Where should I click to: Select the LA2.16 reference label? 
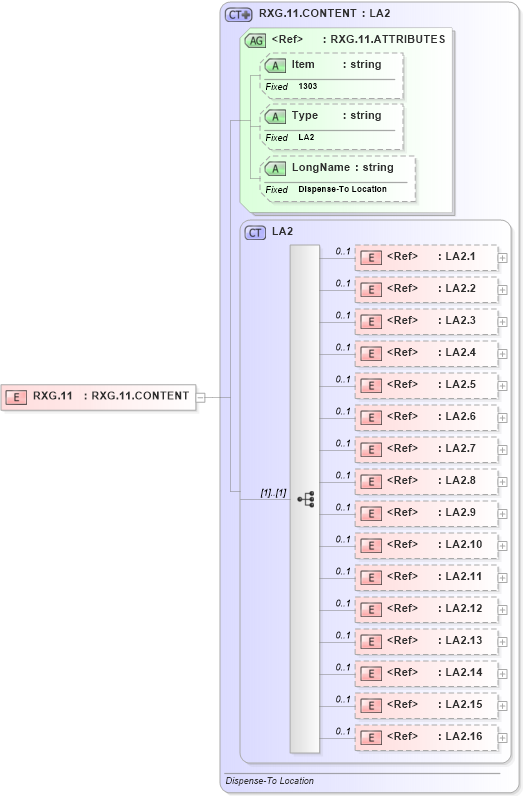pyautogui.click(x=464, y=736)
